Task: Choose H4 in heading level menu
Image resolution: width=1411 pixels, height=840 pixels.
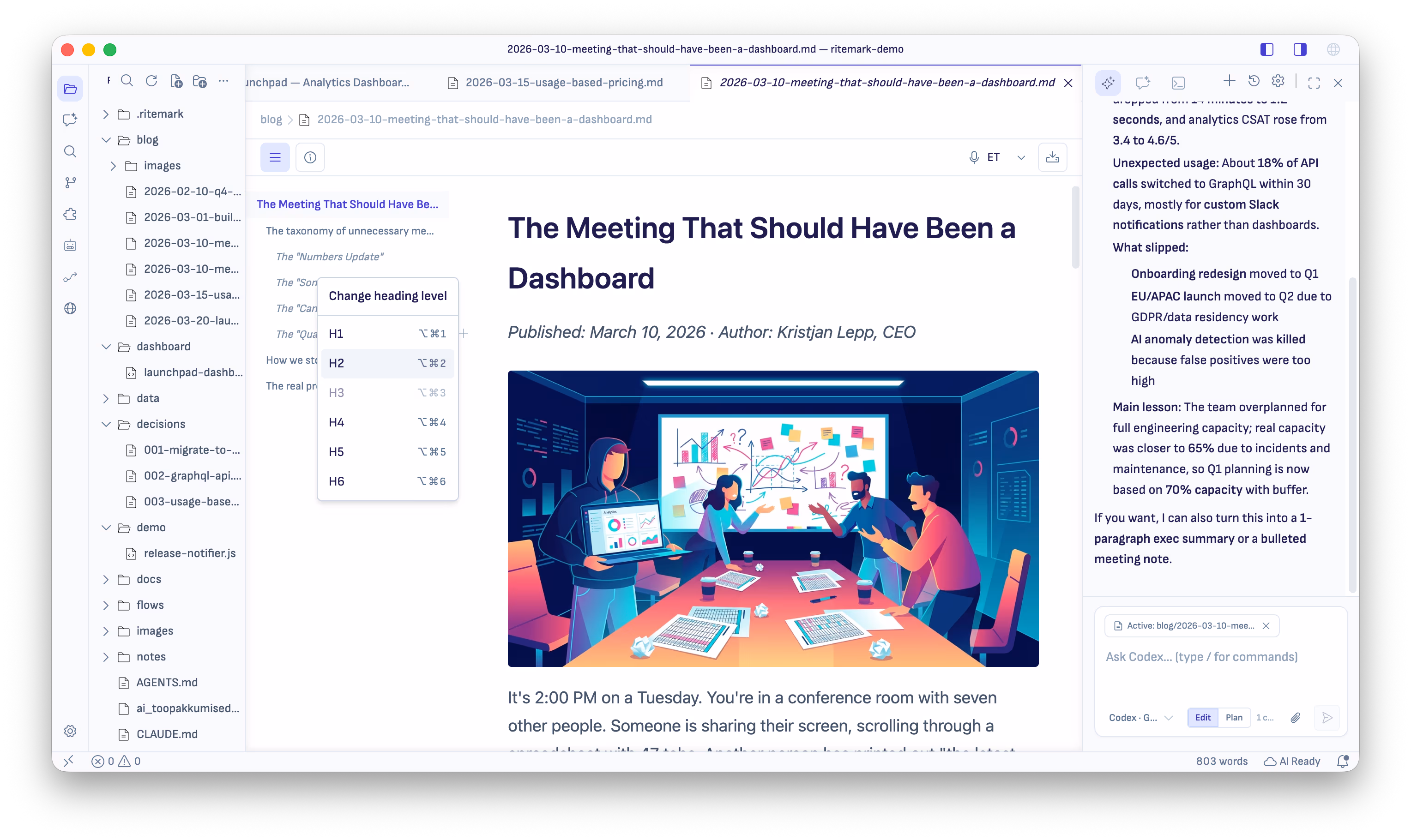Action: (x=387, y=422)
